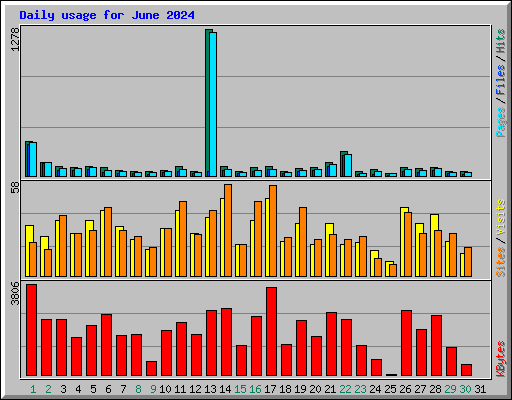Click the 3806 KBytes axis value
This screenshot has height=400, width=512.
[x=15, y=293]
